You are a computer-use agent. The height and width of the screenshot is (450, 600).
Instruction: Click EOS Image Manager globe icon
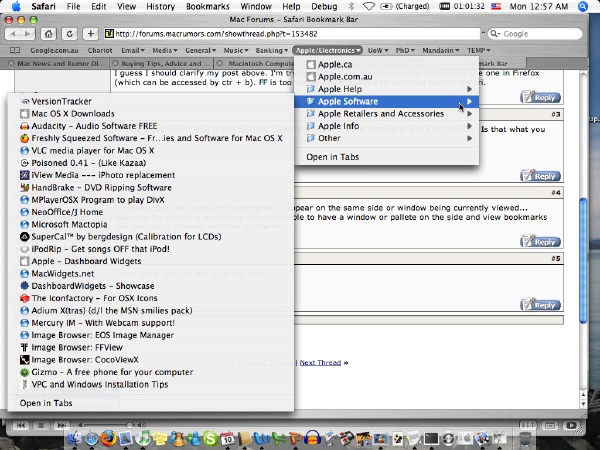[x=24, y=335]
